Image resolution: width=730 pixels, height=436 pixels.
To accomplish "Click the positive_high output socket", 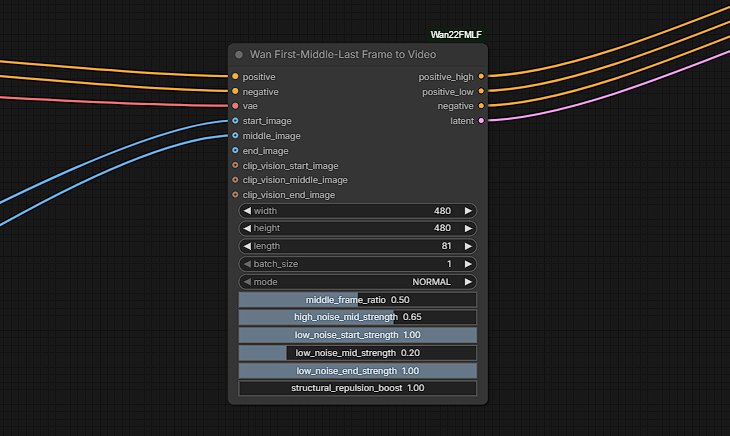I will (x=481, y=76).
